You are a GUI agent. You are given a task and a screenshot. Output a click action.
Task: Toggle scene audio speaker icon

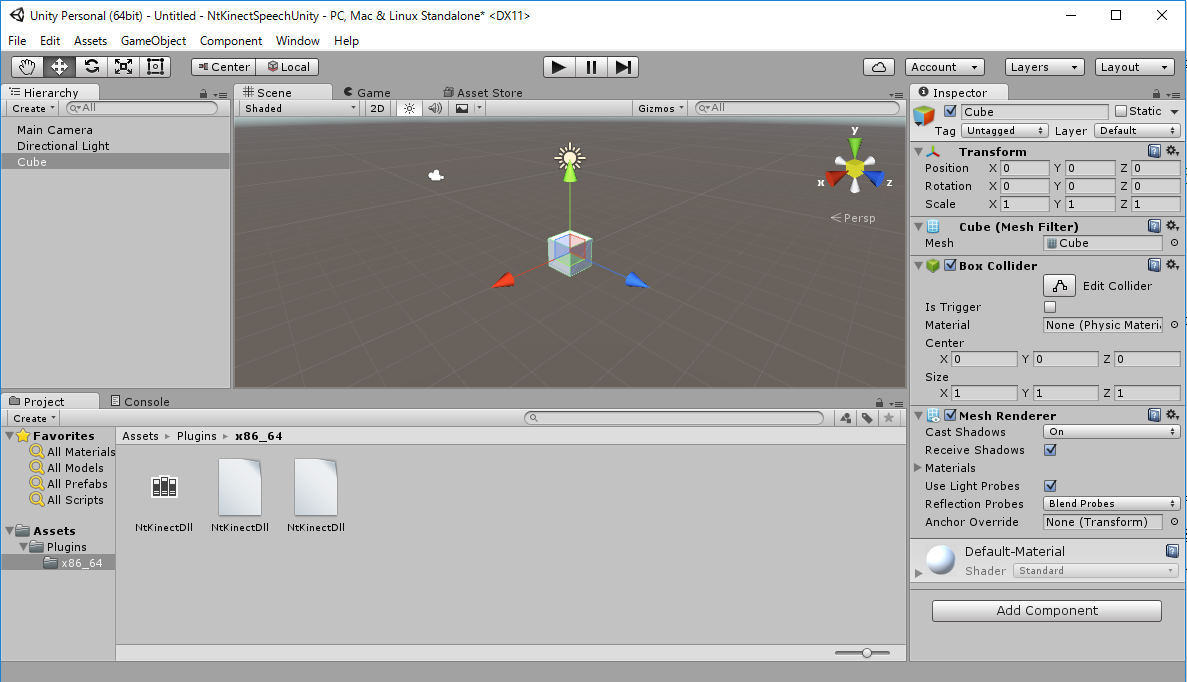click(x=434, y=108)
